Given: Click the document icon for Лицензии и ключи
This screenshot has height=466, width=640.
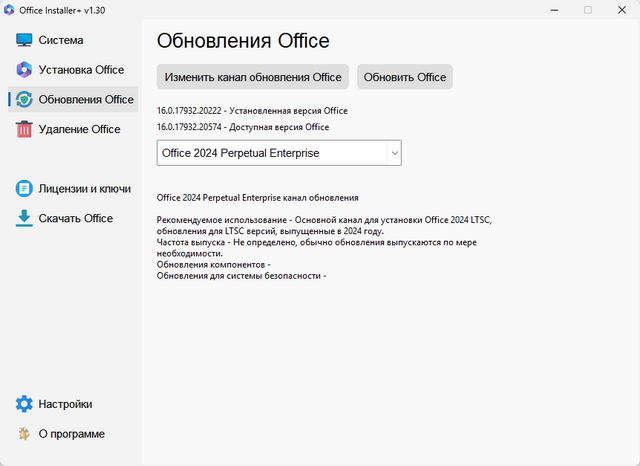Looking at the screenshot, I should click(x=24, y=188).
